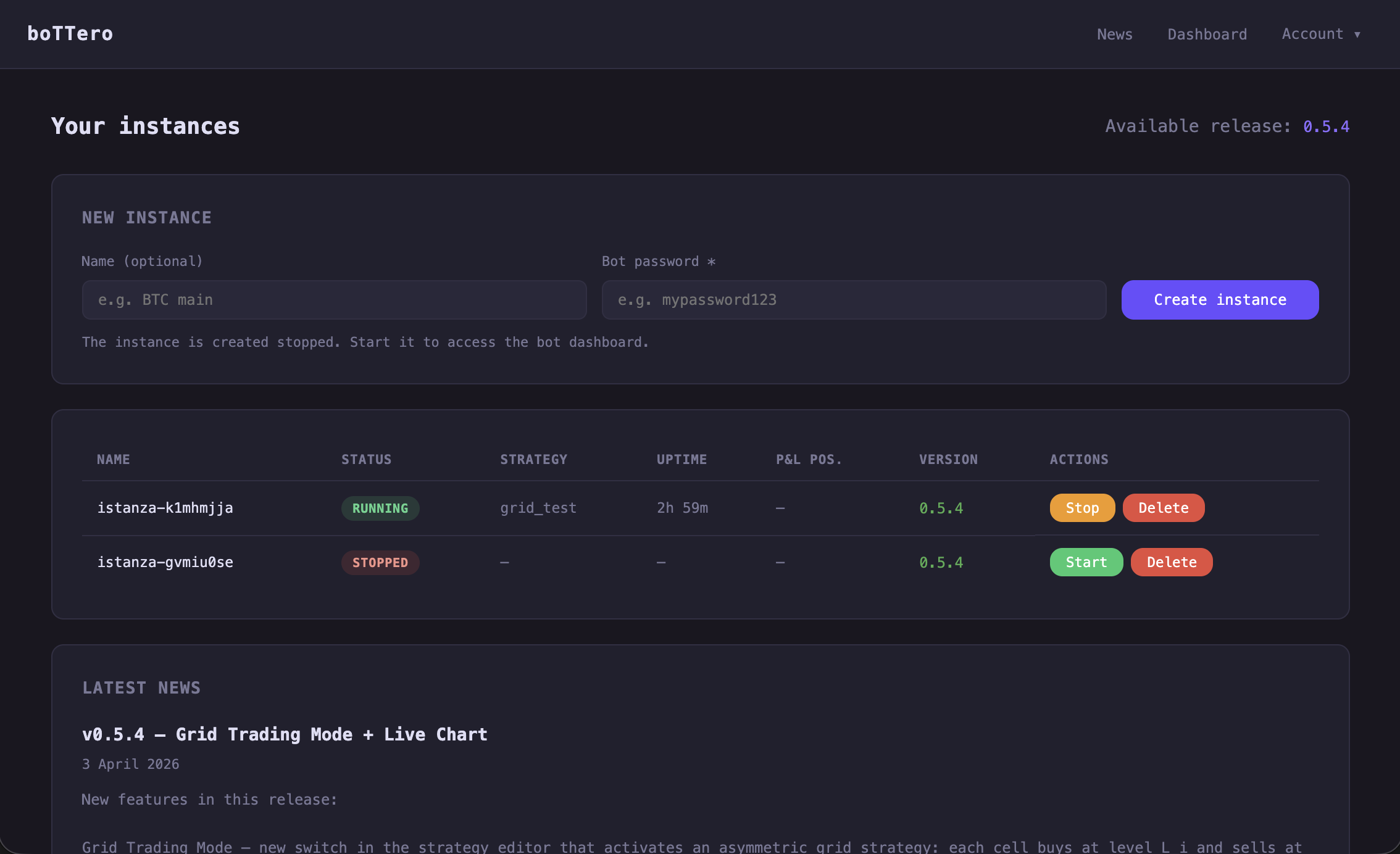This screenshot has height=854, width=1400.
Task: Click the version 0.5.4 of running instance
Action: [x=941, y=508]
